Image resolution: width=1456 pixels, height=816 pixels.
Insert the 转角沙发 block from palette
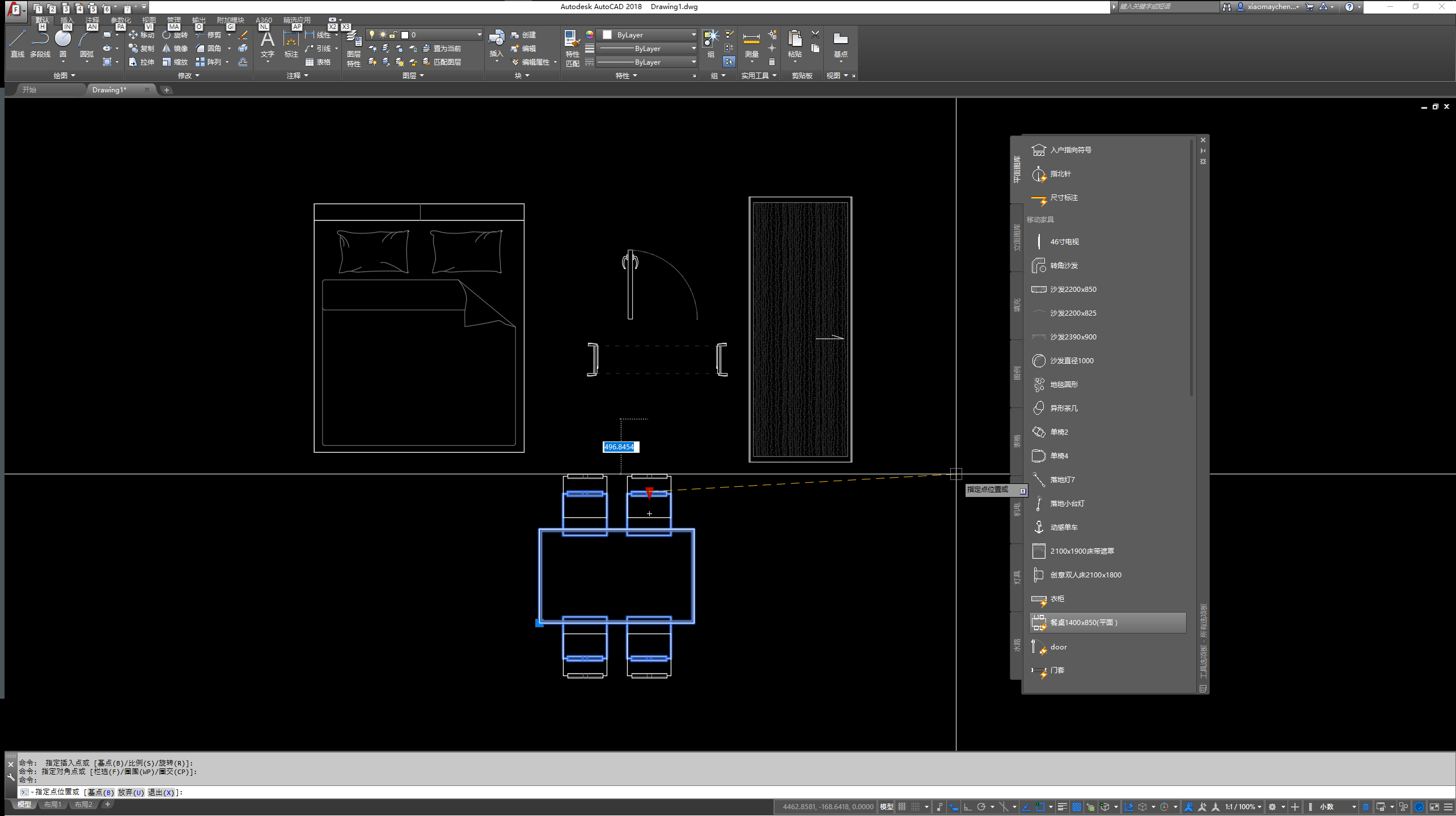tap(1064, 265)
